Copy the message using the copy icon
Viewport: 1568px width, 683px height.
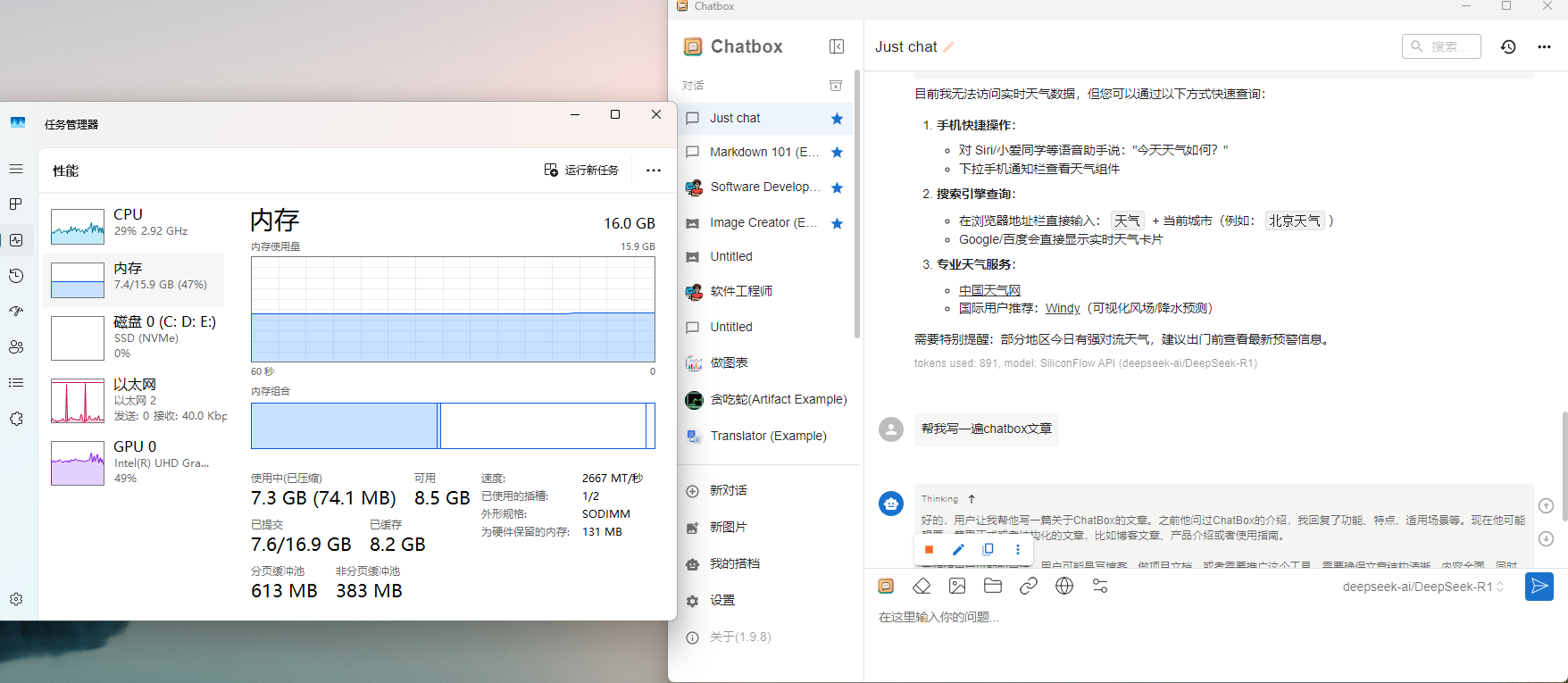point(988,549)
